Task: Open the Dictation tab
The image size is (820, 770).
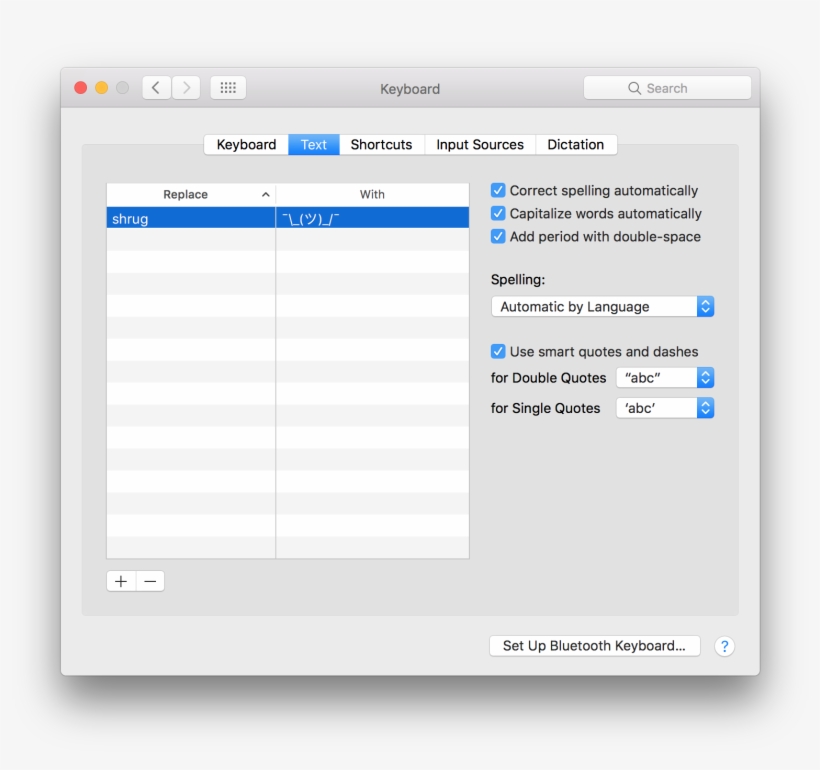Action: [x=576, y=144]
